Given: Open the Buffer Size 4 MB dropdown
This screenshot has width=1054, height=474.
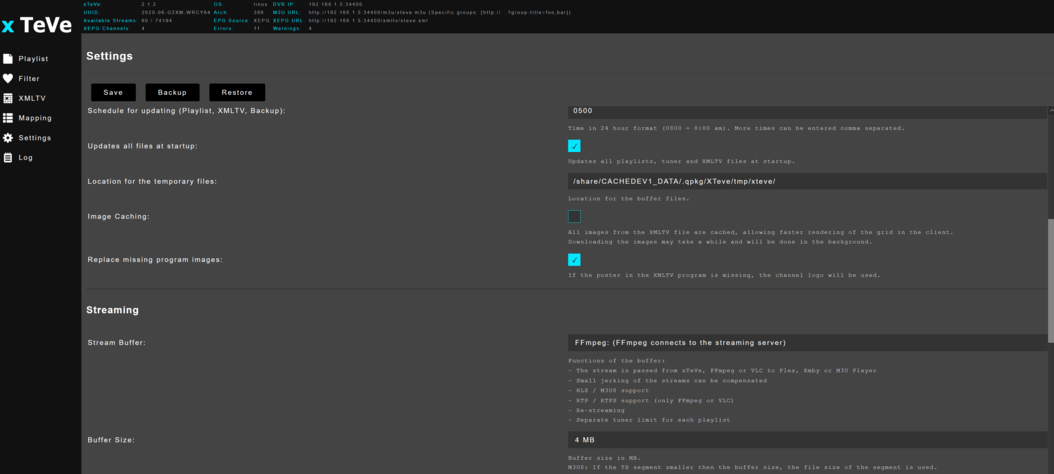Looking at the screenshot, I should 807,440.
